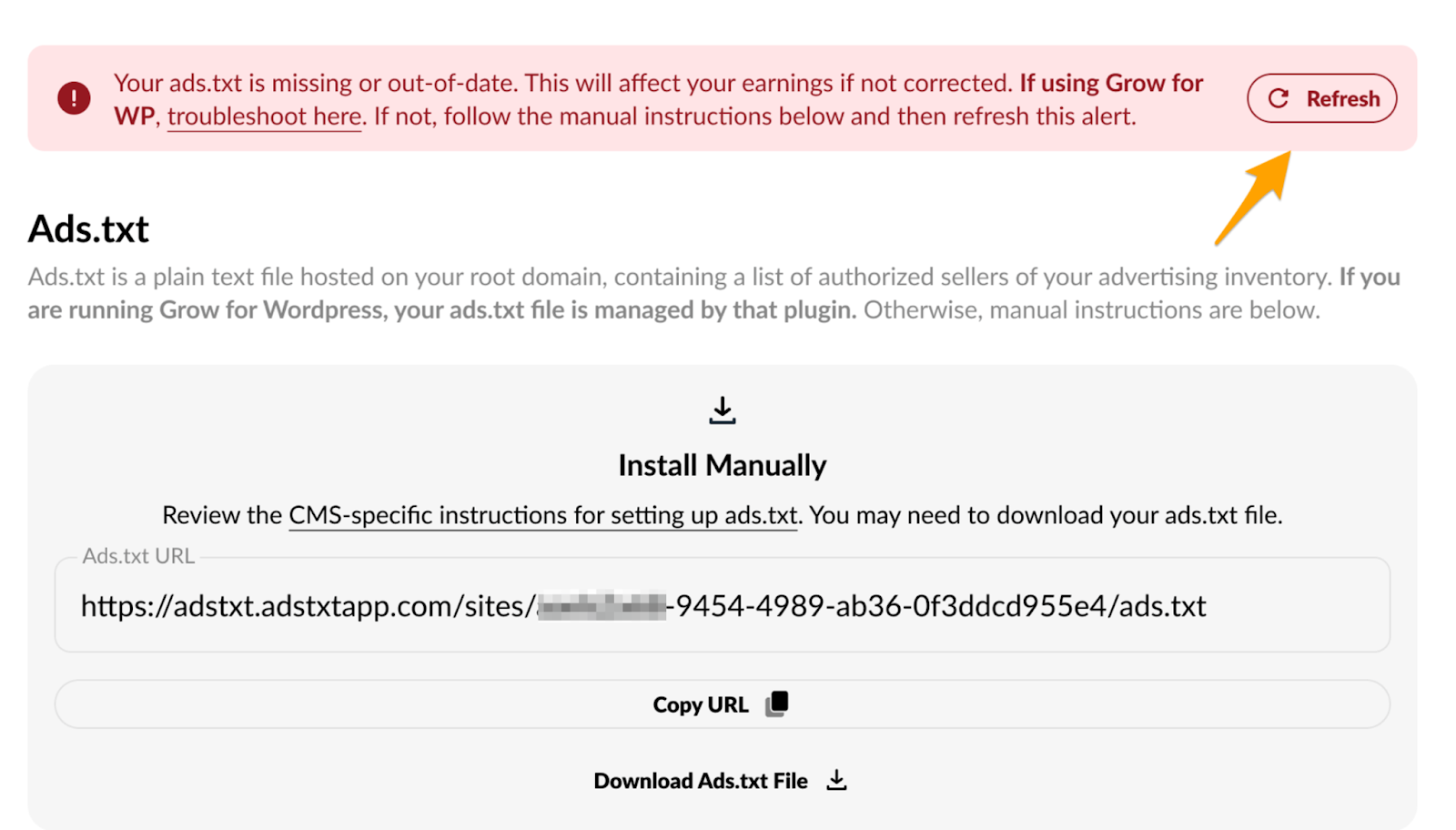Screen dimensions: 1456x830
Task: Click the red exclamation alert icon
Action: (x=74, y=98)
